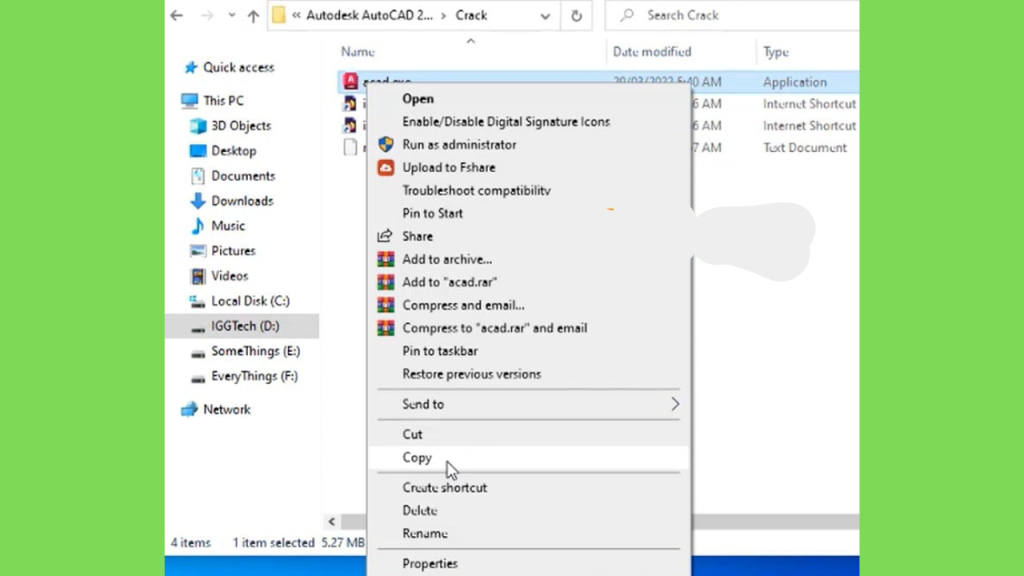Viewport: 1024px width, 576px height.
Task: Click the Autodesk AutoCAD breadcrumb segment
Action: pyautogui.click(x=369, y=15)
